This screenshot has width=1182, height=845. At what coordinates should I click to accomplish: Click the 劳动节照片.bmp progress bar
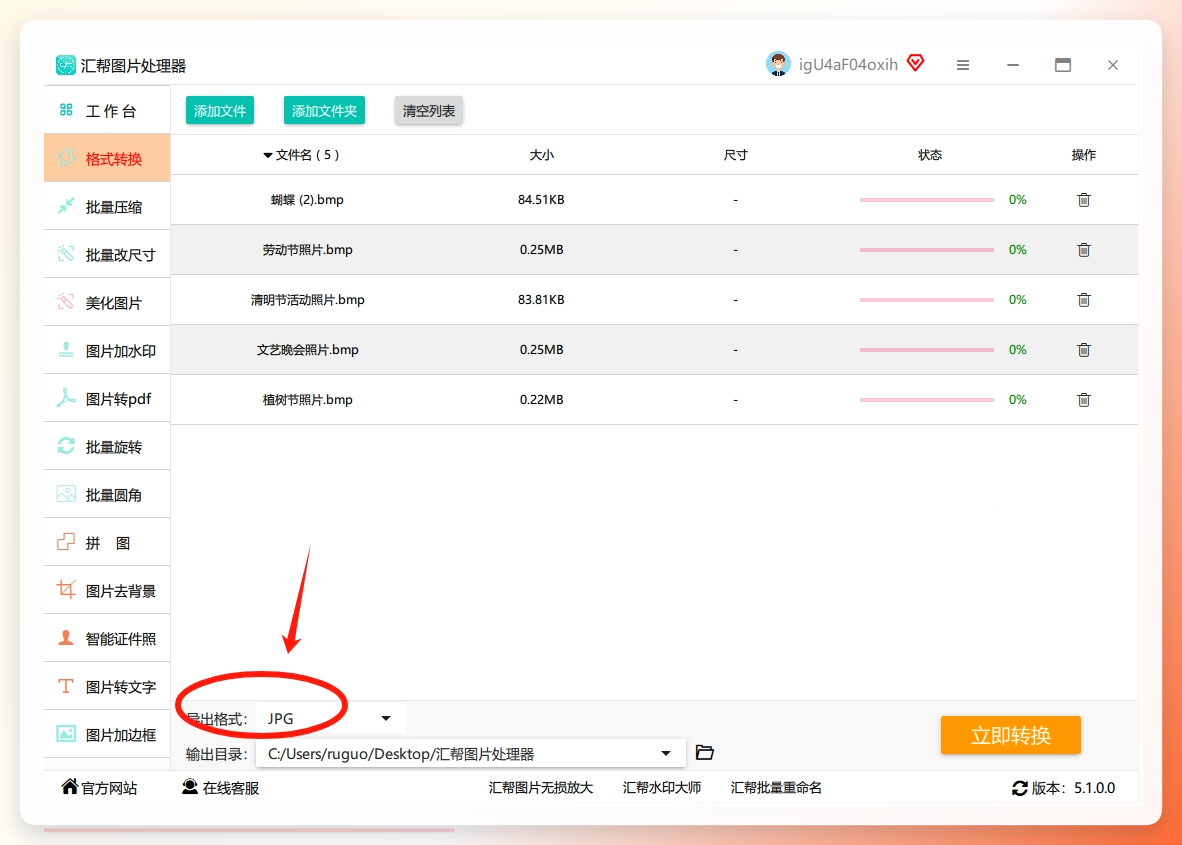click(x=926, y=250)
